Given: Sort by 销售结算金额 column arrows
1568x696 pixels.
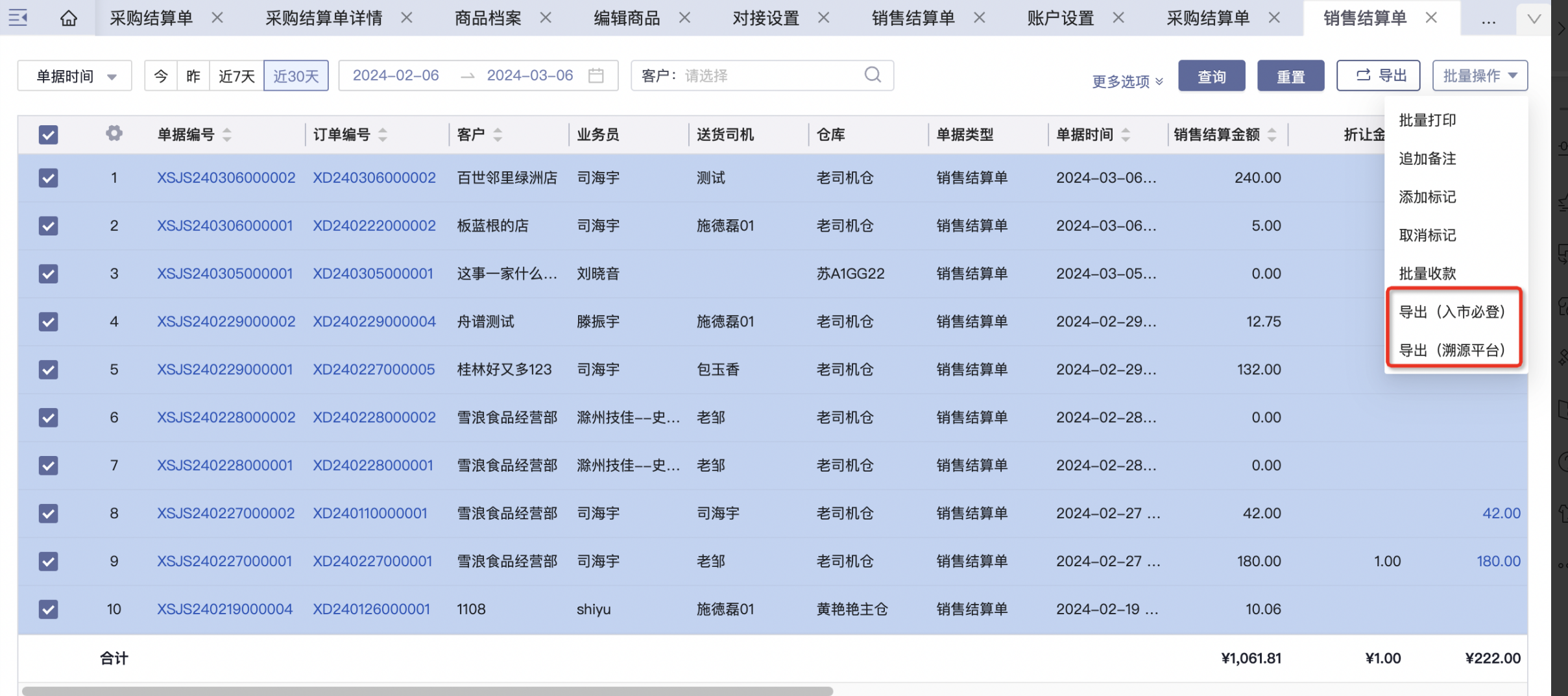Looking at the screenshot, I should pos(1272,135).
